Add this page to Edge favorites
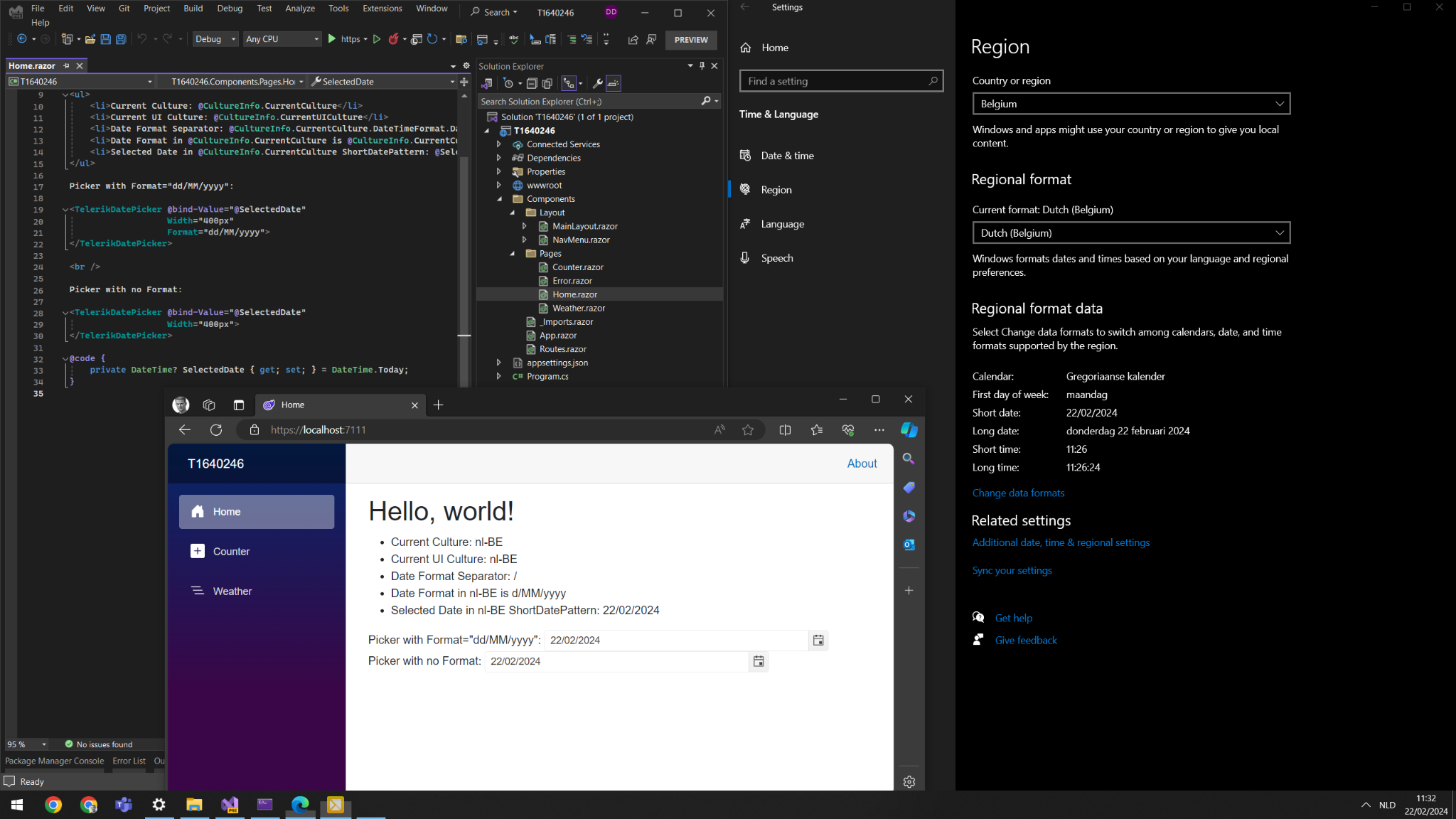Screen dimensions: 1456x819 click(x=748, y=429)
